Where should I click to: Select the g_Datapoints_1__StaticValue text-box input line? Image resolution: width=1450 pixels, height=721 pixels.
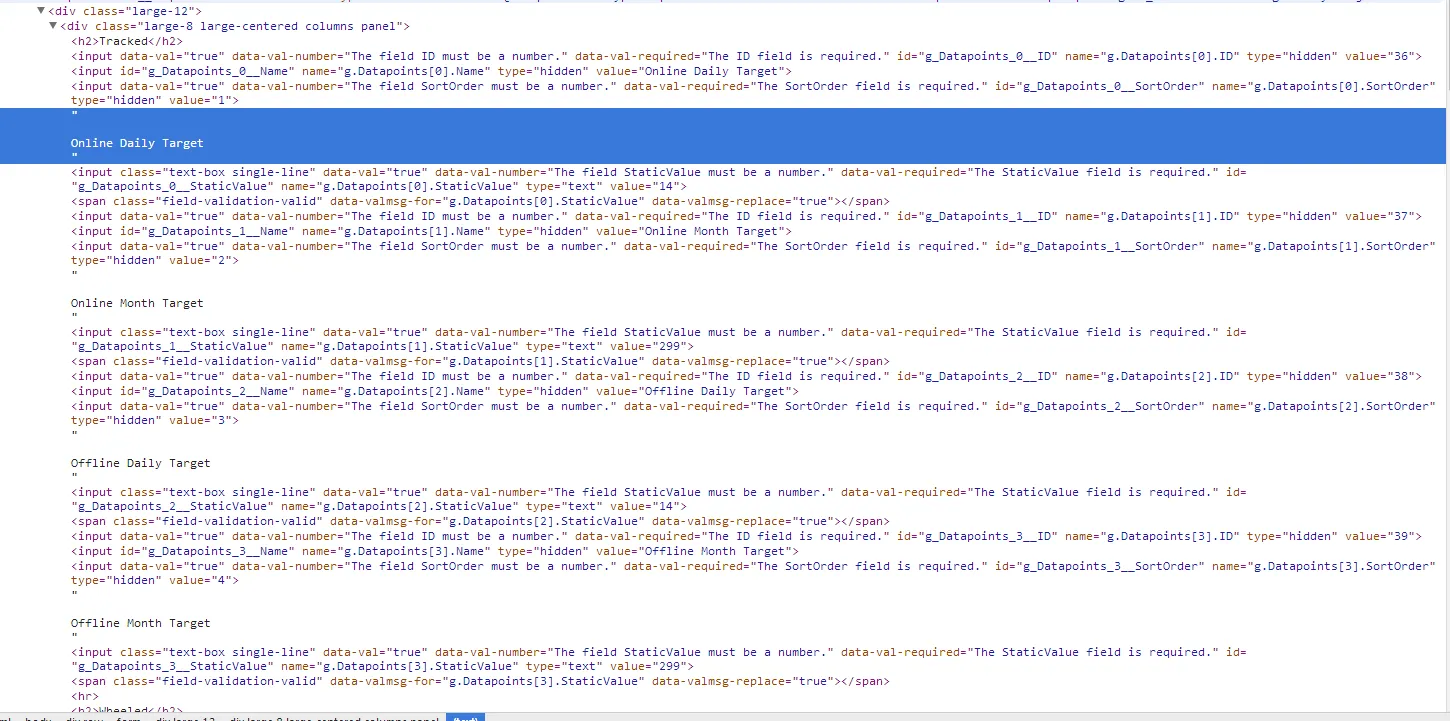click(x=659, y=339)
